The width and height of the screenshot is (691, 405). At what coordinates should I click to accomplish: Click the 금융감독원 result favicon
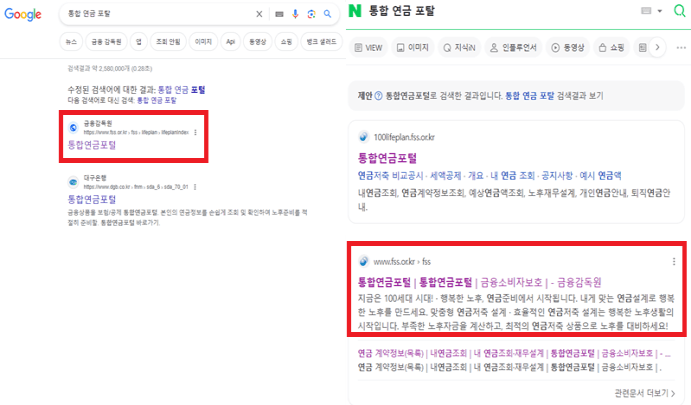(73, 128)
